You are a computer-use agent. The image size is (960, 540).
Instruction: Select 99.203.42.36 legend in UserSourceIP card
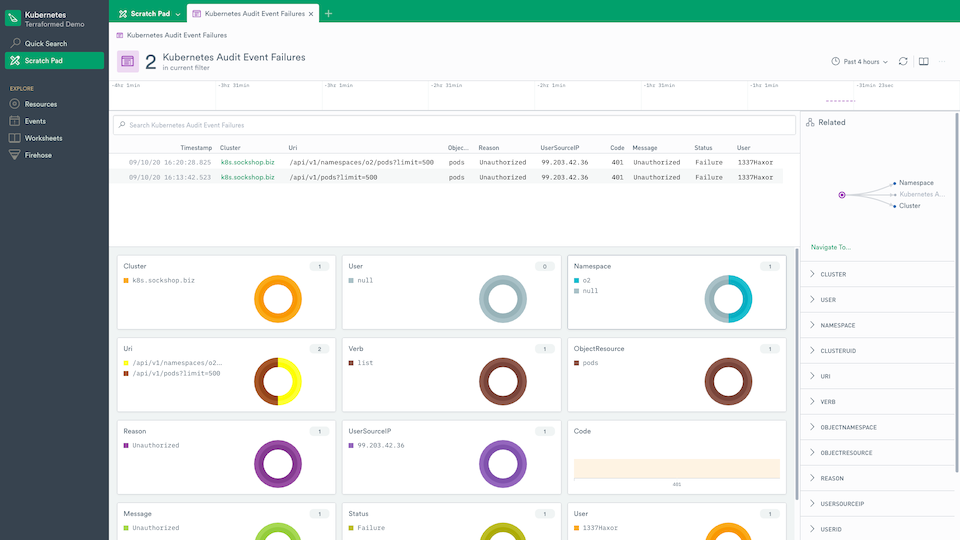(x=377, y=446)
